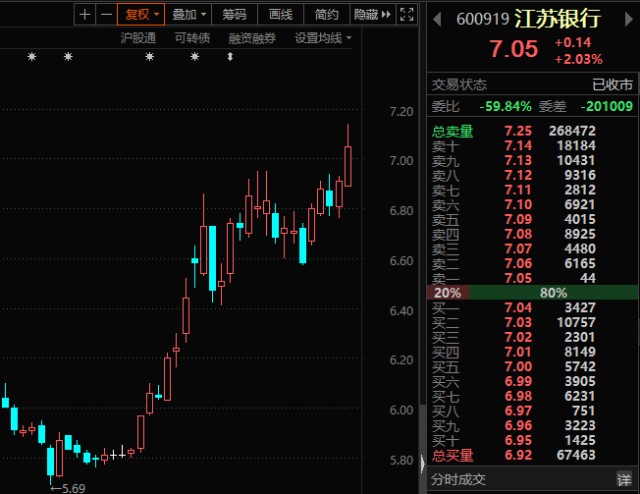Toggle fullscreen chart icon
Viewport: 640px width, 494px height.
(407, 15)
